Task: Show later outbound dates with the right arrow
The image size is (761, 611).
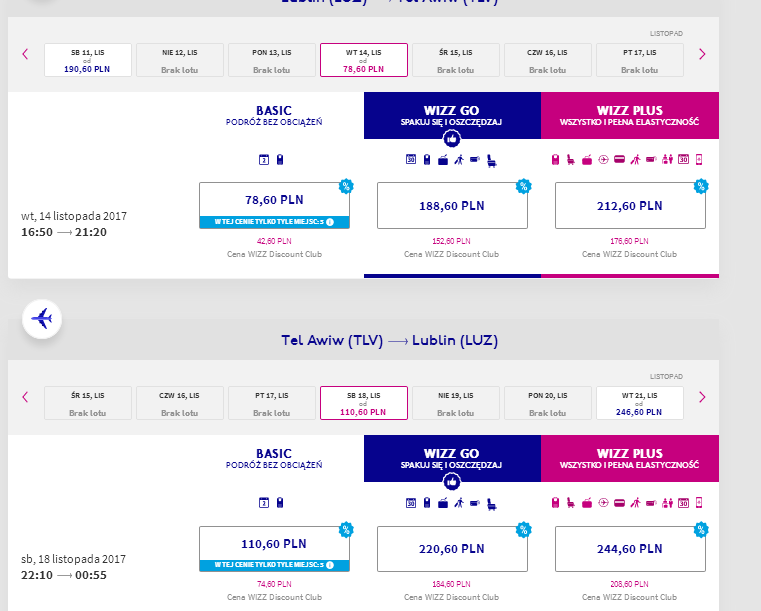Action: [x=702, y=54]
